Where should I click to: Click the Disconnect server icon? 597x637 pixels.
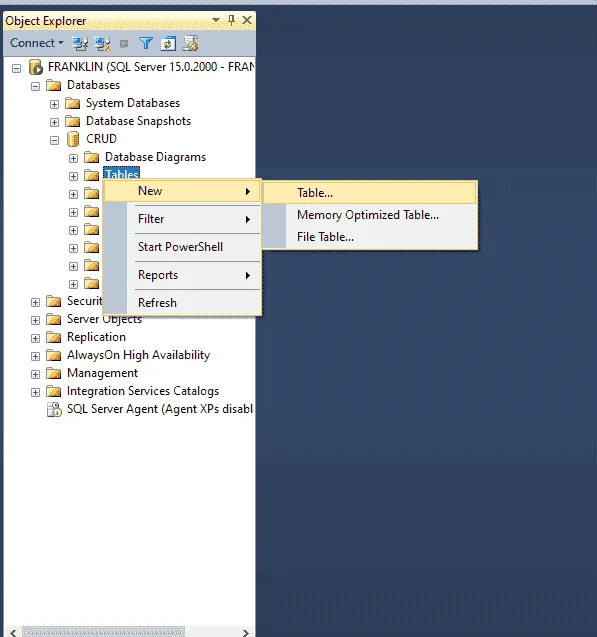(x=102, y=43)
